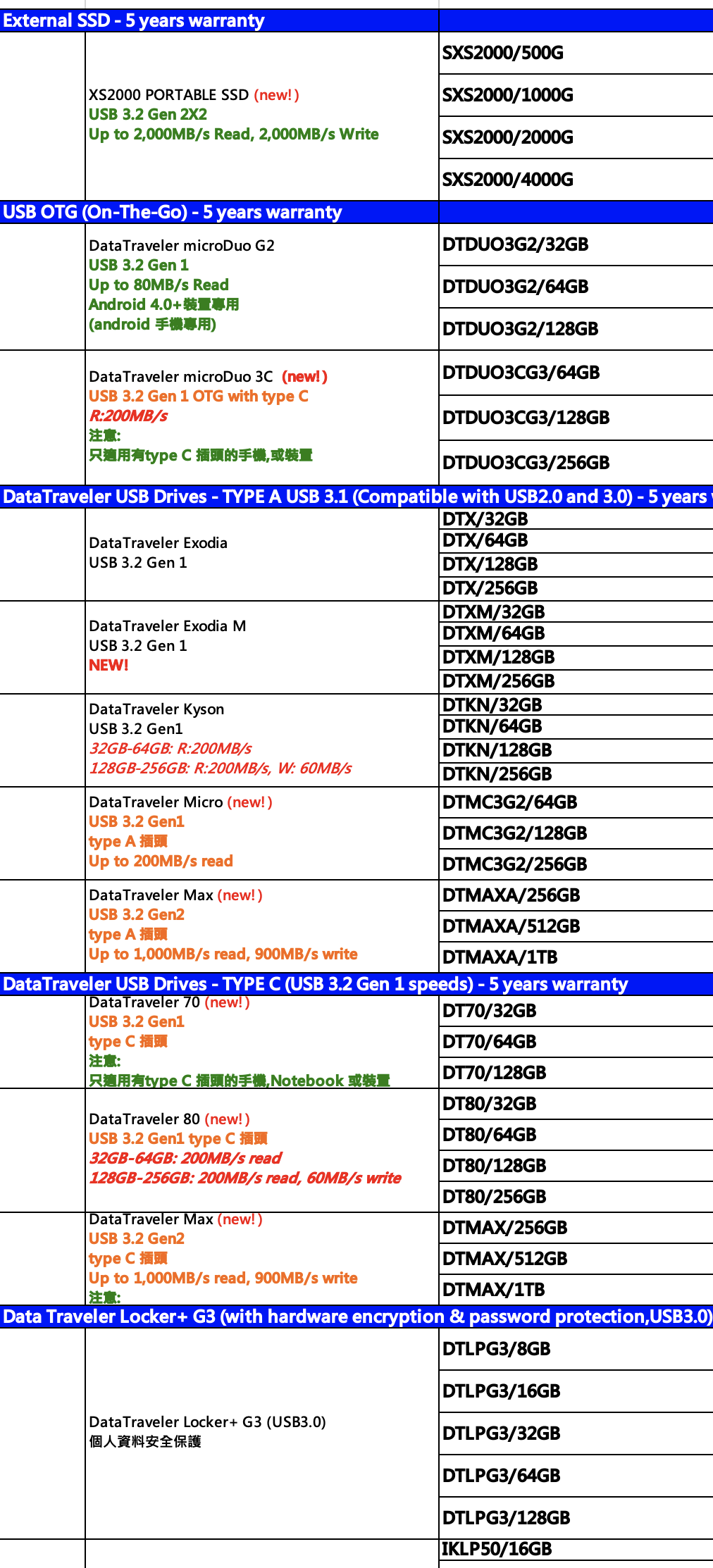Image resolution: width=713 pixels, height=1568 pixels.
Task: Select the DTMAXA/256GB cell
Action: [576, 895]
